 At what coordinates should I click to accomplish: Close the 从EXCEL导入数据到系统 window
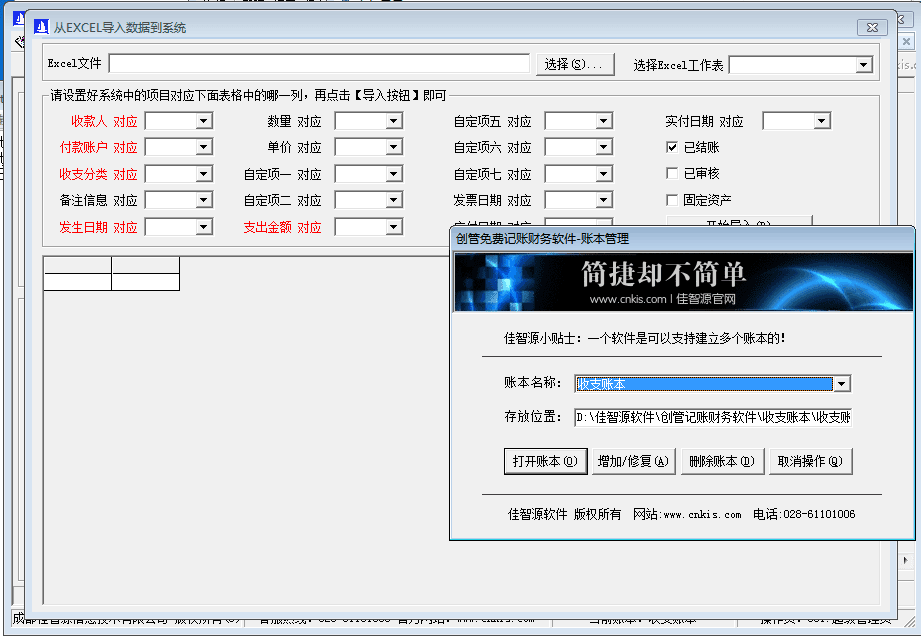click(872, 27)
